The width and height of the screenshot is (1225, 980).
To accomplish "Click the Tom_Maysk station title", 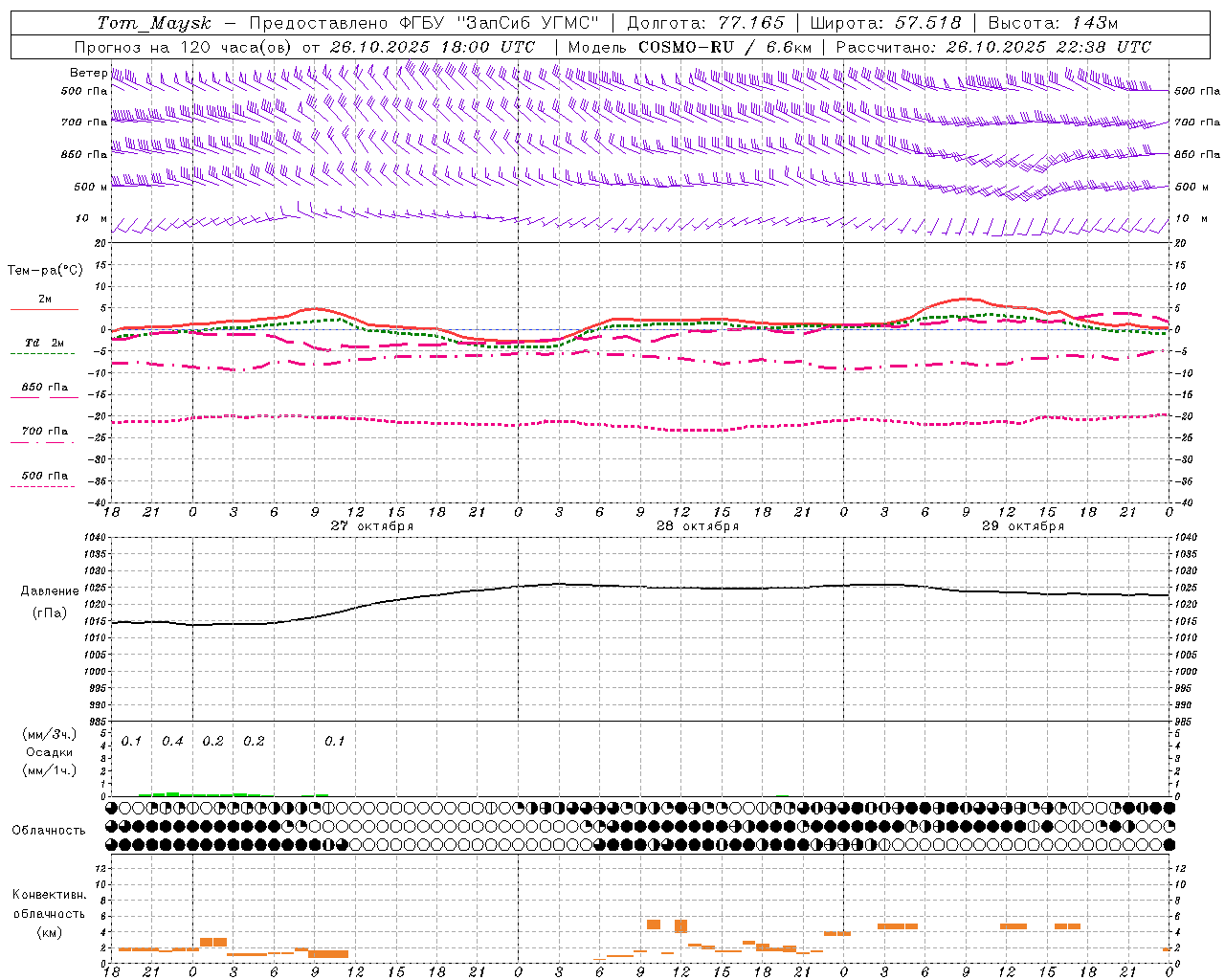I will point(154,23).
